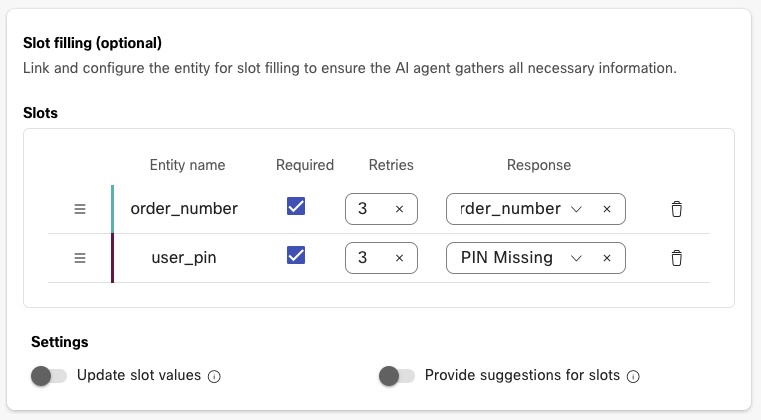The width and height of the screenshot is (761, 420).
Task: Enable the Update slot values toggle
Action: [48, 376]
